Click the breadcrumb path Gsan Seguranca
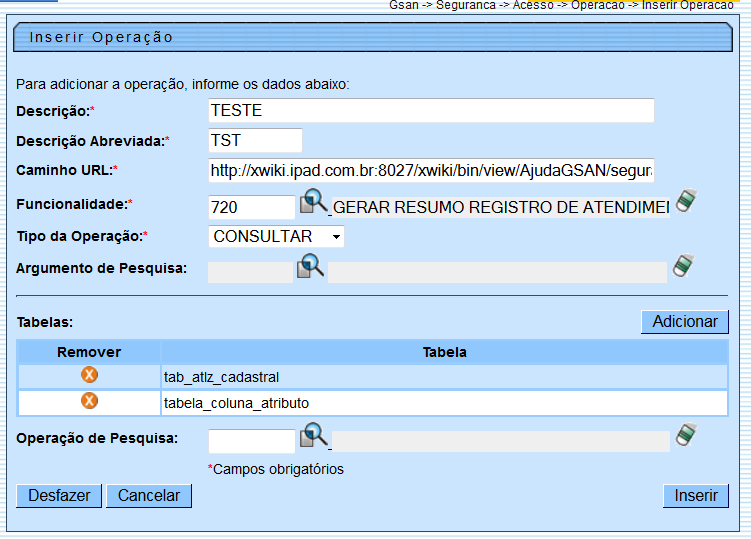Viewport: 751px width, 539px height. 561,5
